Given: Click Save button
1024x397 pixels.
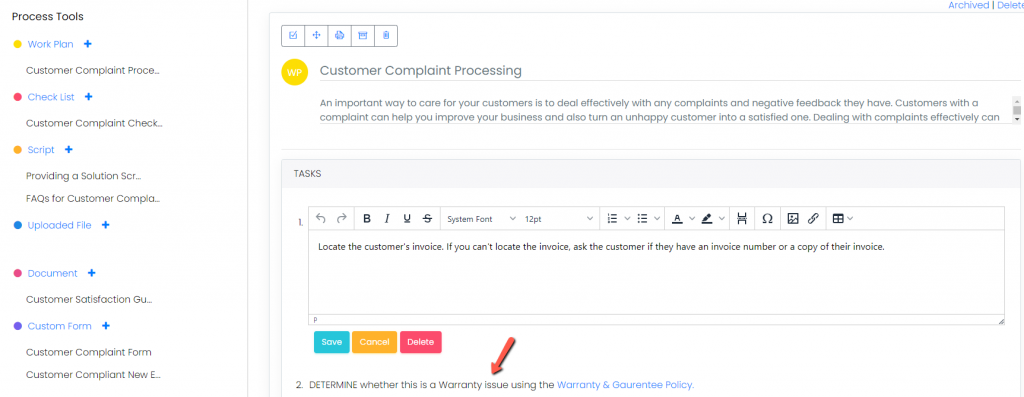Looking at the screenshot, I should [x=331, y=342].
